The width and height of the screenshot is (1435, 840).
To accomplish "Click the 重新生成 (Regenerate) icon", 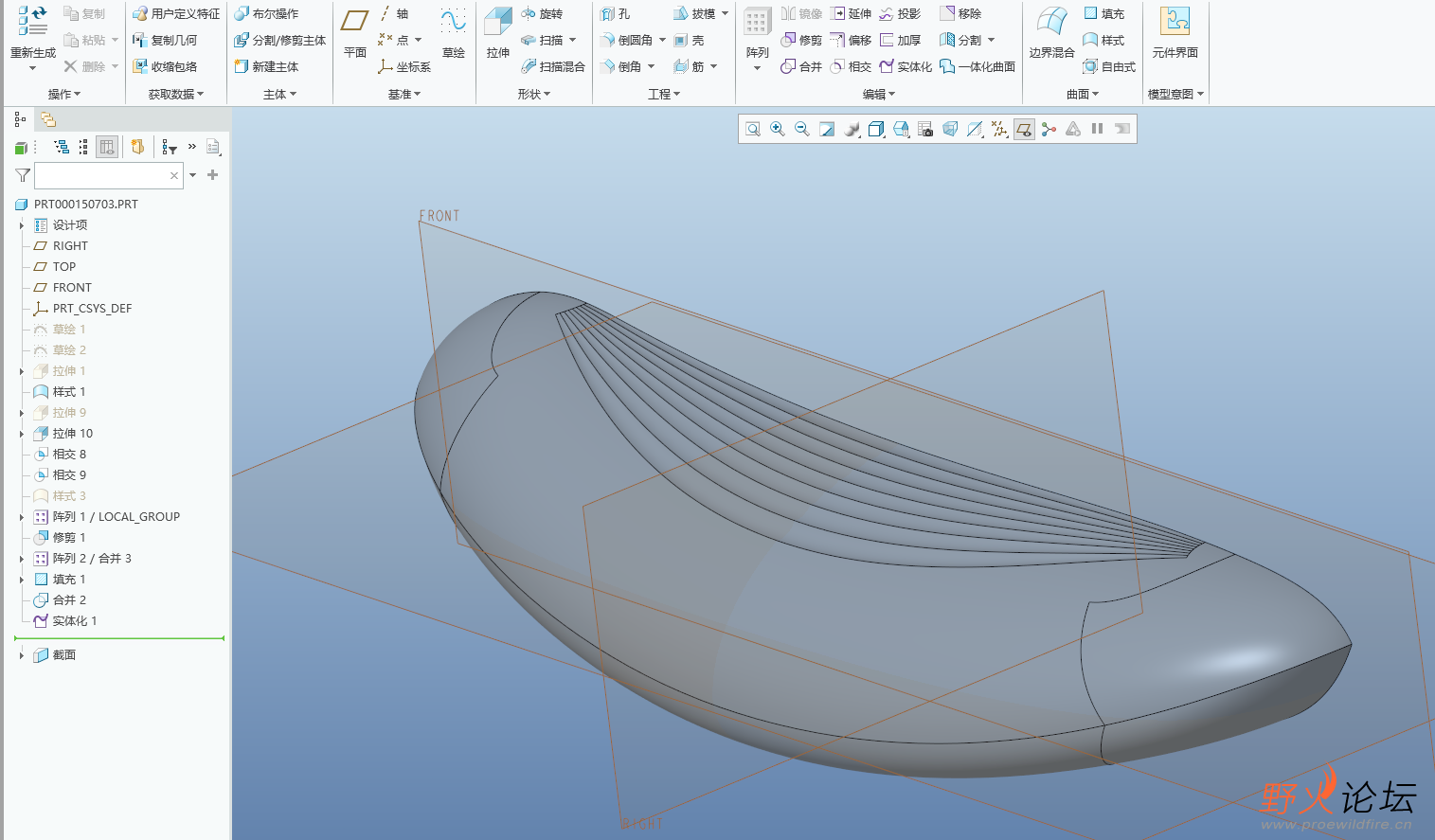I will 33,21.
